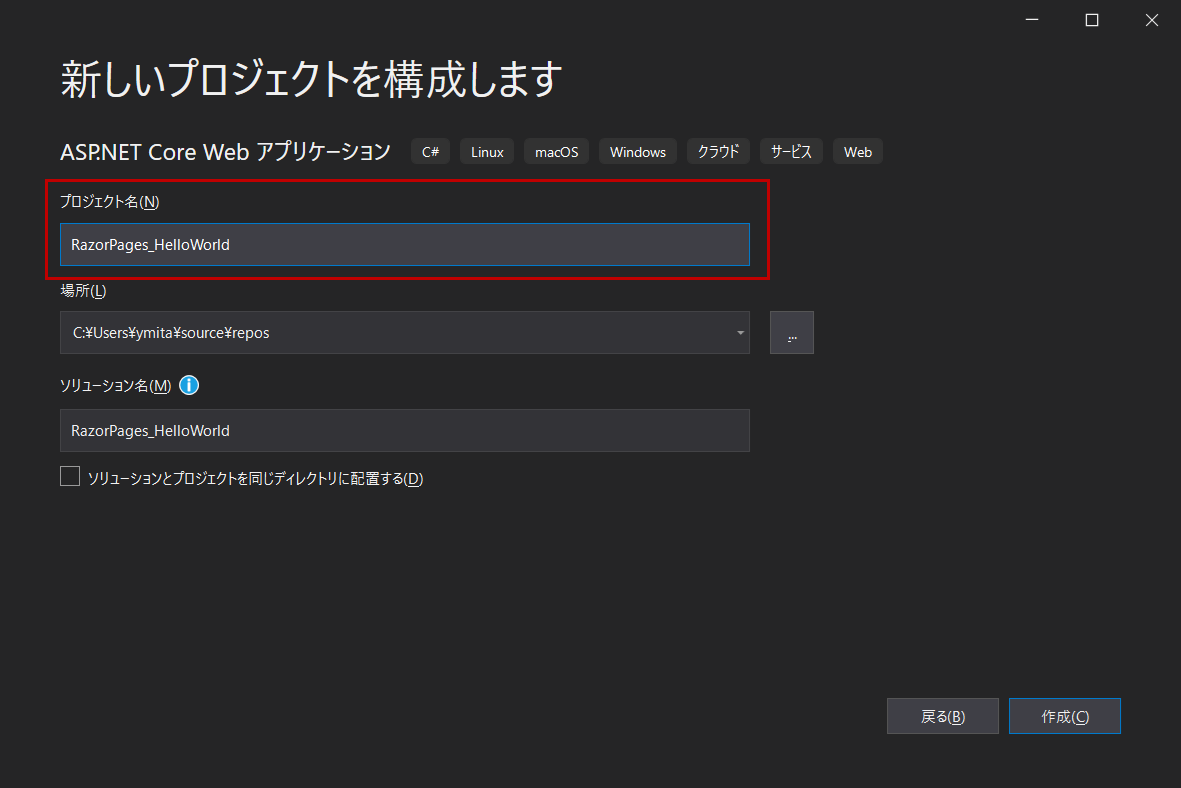
Task: Click the Linux tag
Action: pyautogui.click(x=487, y=151)
